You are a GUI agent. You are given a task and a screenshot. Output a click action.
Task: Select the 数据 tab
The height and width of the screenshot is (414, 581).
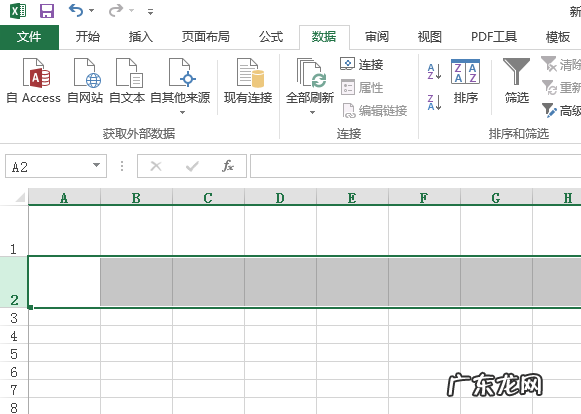coord(324,37)
